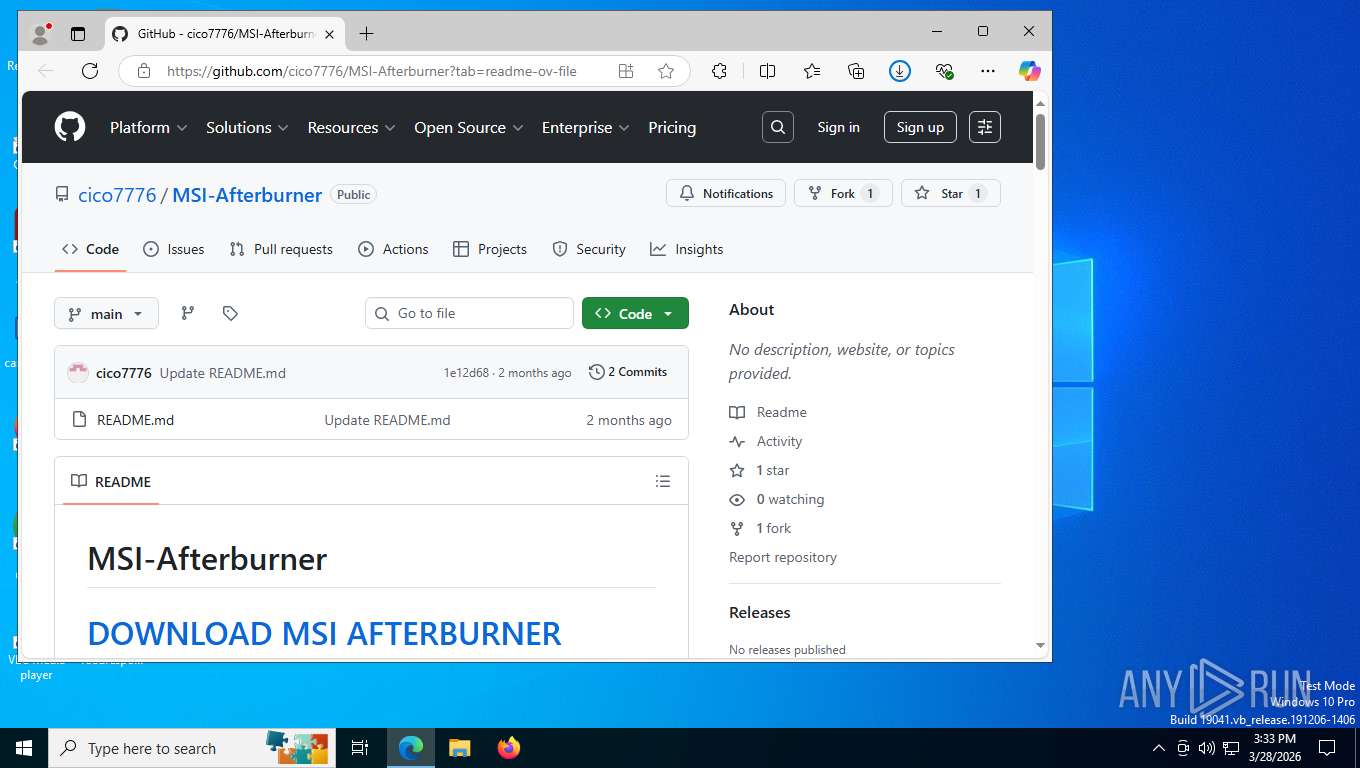Add this page to favorites star

pyautogui.click(x=666, y=71)
